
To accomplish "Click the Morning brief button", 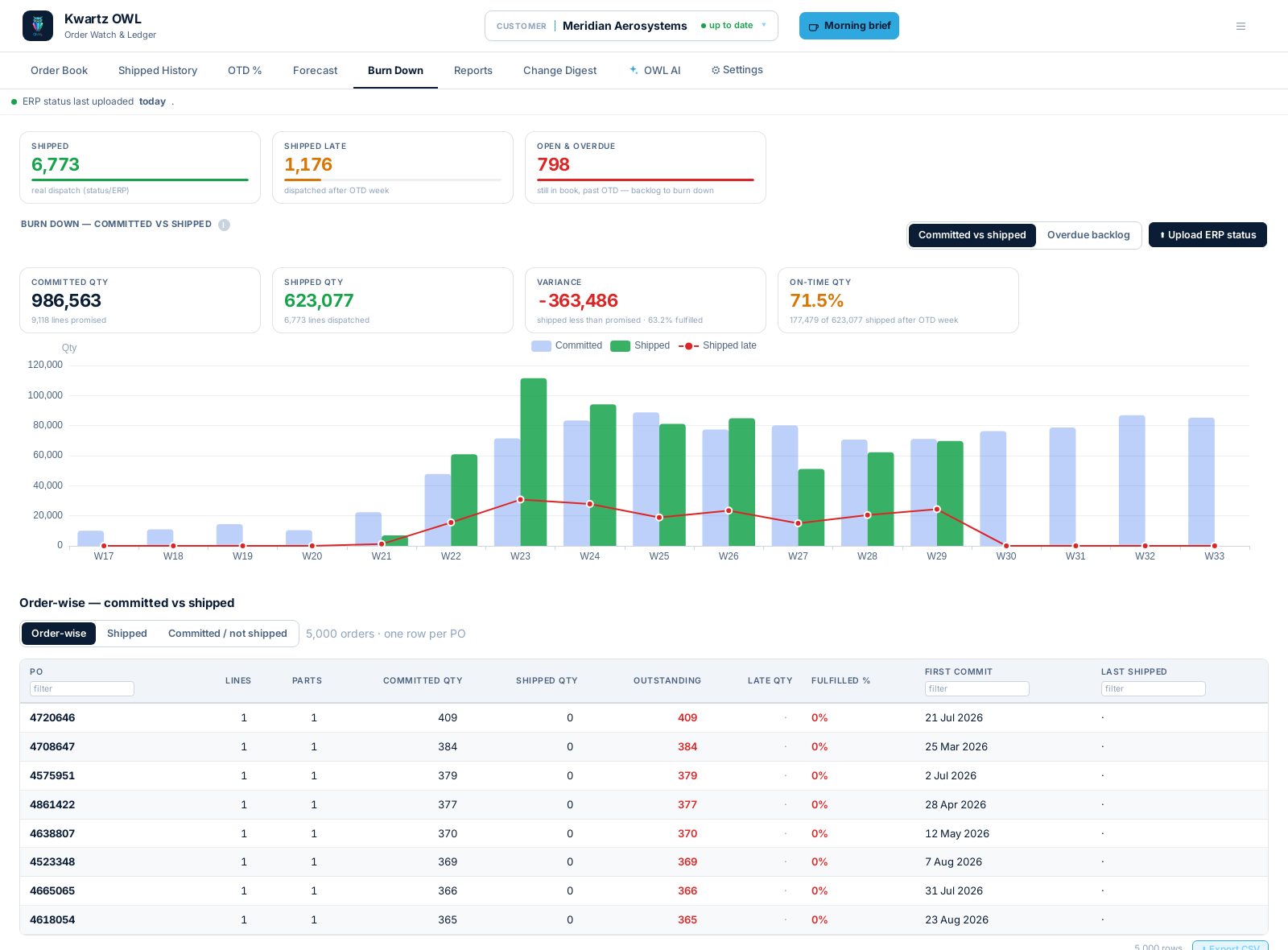I will (x=849, y=26).
